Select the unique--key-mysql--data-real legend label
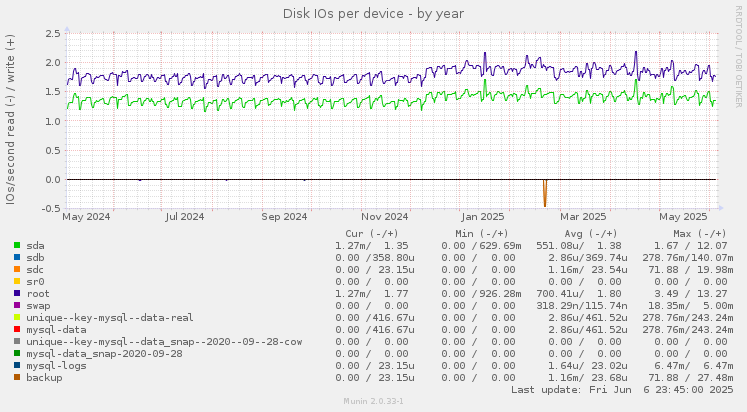Image resolution: width=747 pixels, height=412 pixels. coord(110,318)
